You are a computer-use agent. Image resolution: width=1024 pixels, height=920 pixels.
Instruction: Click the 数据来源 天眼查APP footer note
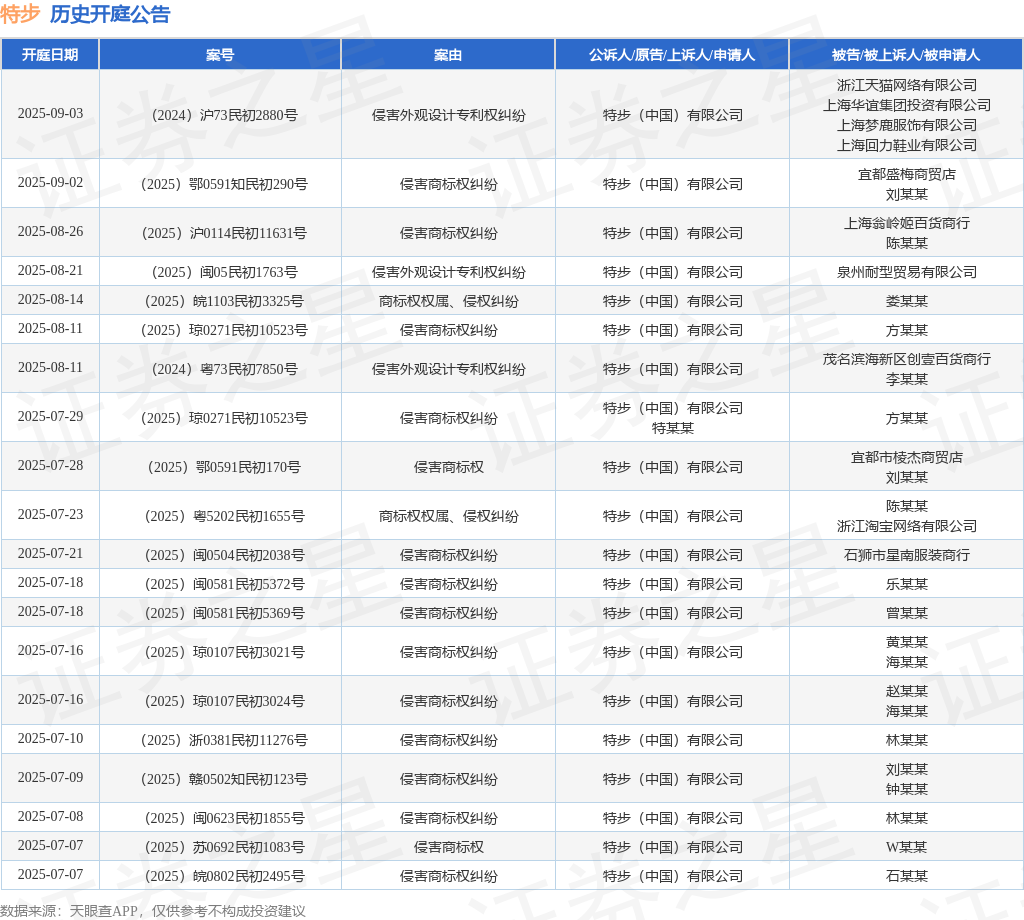(153, 911)
